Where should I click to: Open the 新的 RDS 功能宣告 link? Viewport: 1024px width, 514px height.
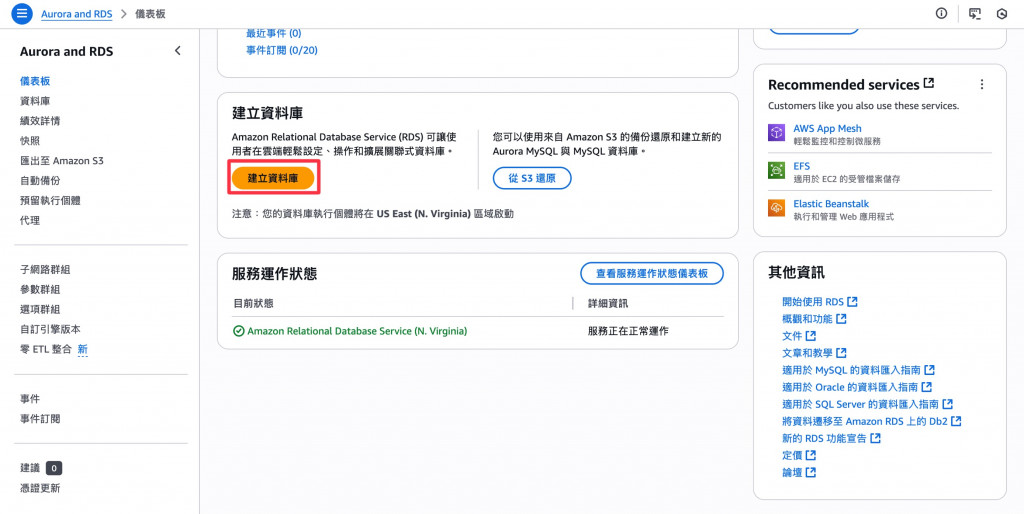(x=831, y=438)
